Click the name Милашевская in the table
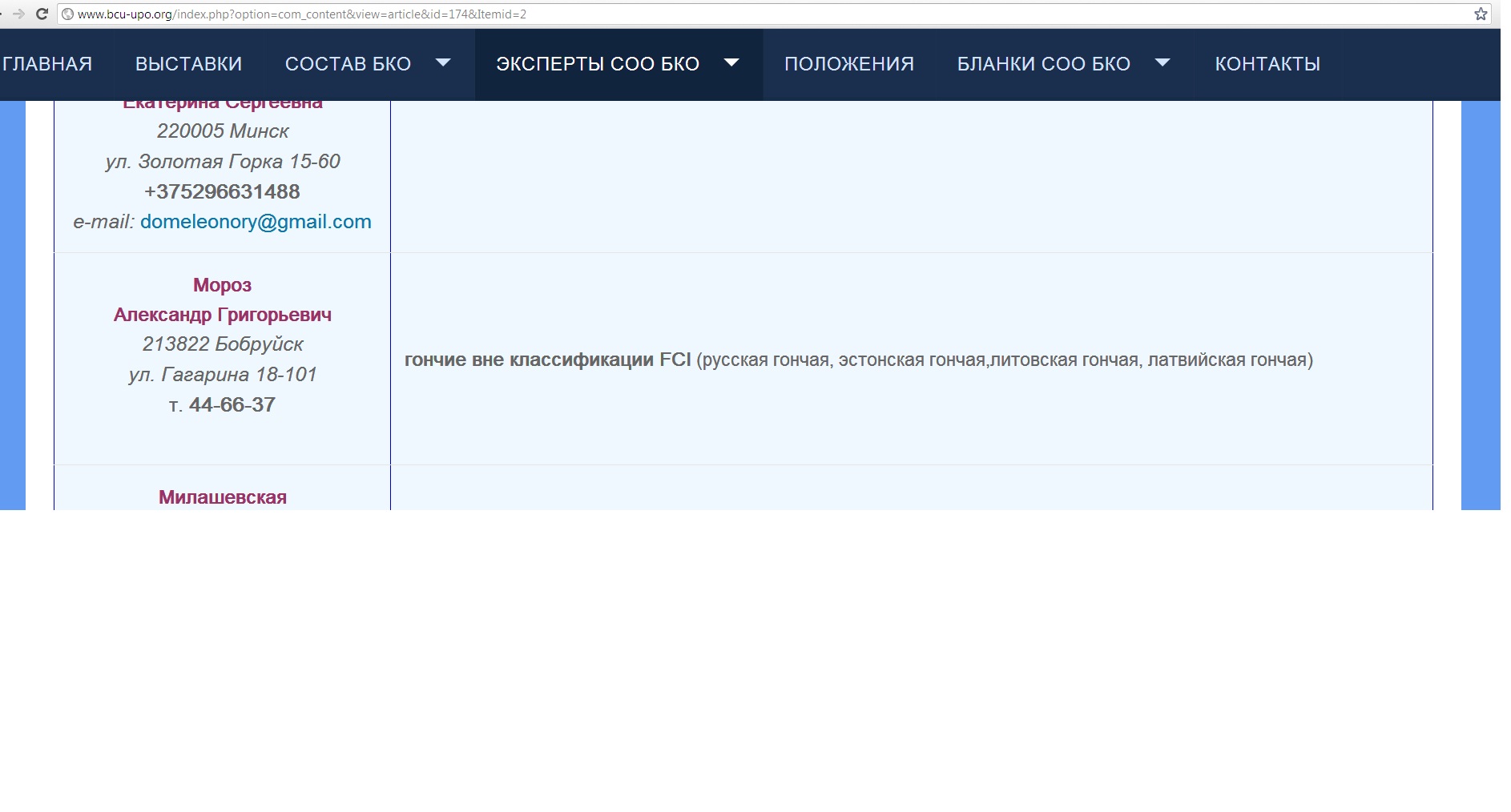 point(222,497)
